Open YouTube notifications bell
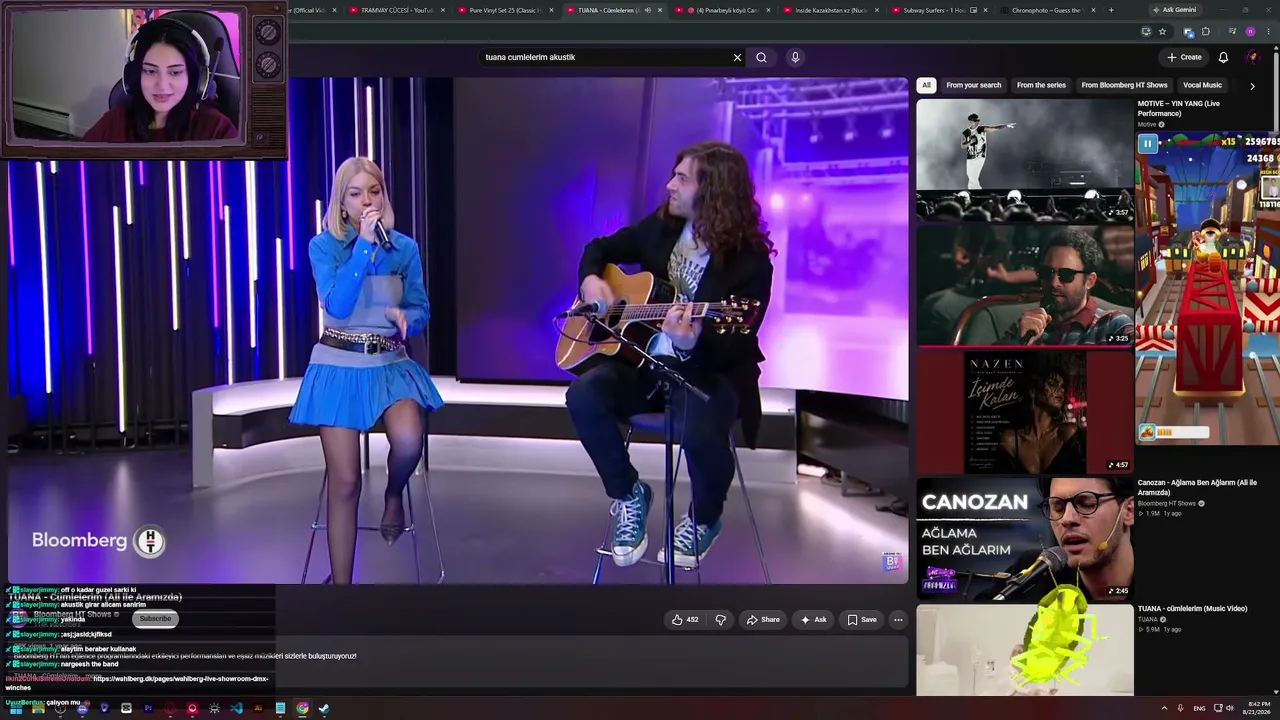The image size is (1280, 720). 1223,57
